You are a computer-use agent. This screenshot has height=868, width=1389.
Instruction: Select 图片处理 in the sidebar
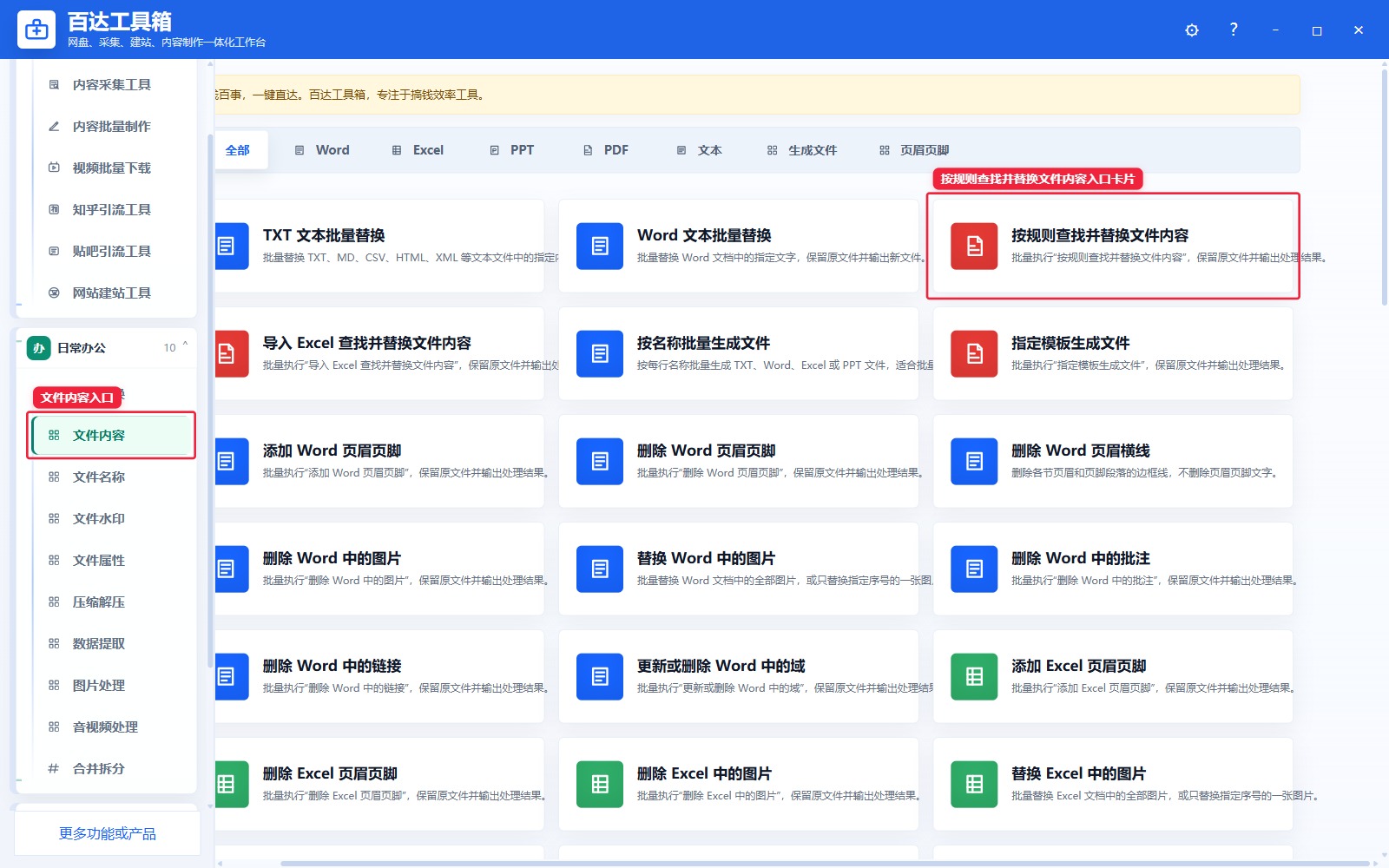coord(111,685)
